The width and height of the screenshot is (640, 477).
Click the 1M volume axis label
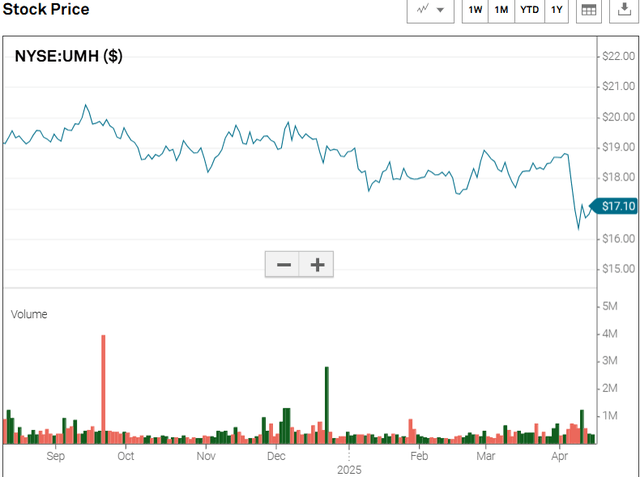point(610,416)
